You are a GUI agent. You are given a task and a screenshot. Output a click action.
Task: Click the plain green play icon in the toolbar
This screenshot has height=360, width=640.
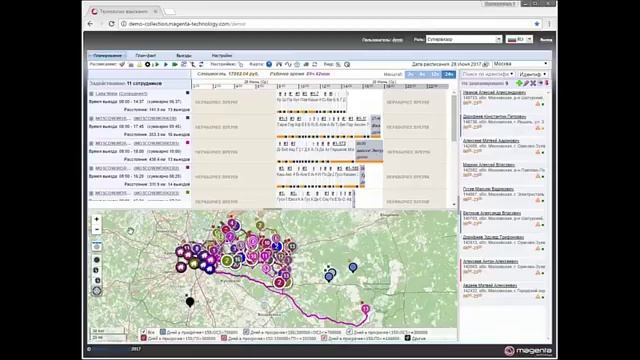(x=166, y=64)
